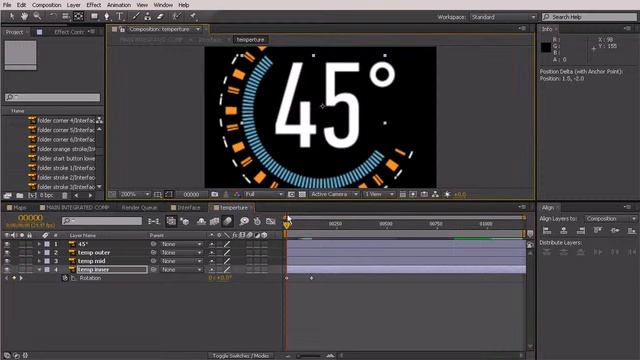Switch to MAIN INTEGRATED COMP timeline tab
Image resolution: width=640 pixels, height=360 pixels.
(x=78, y=207)
